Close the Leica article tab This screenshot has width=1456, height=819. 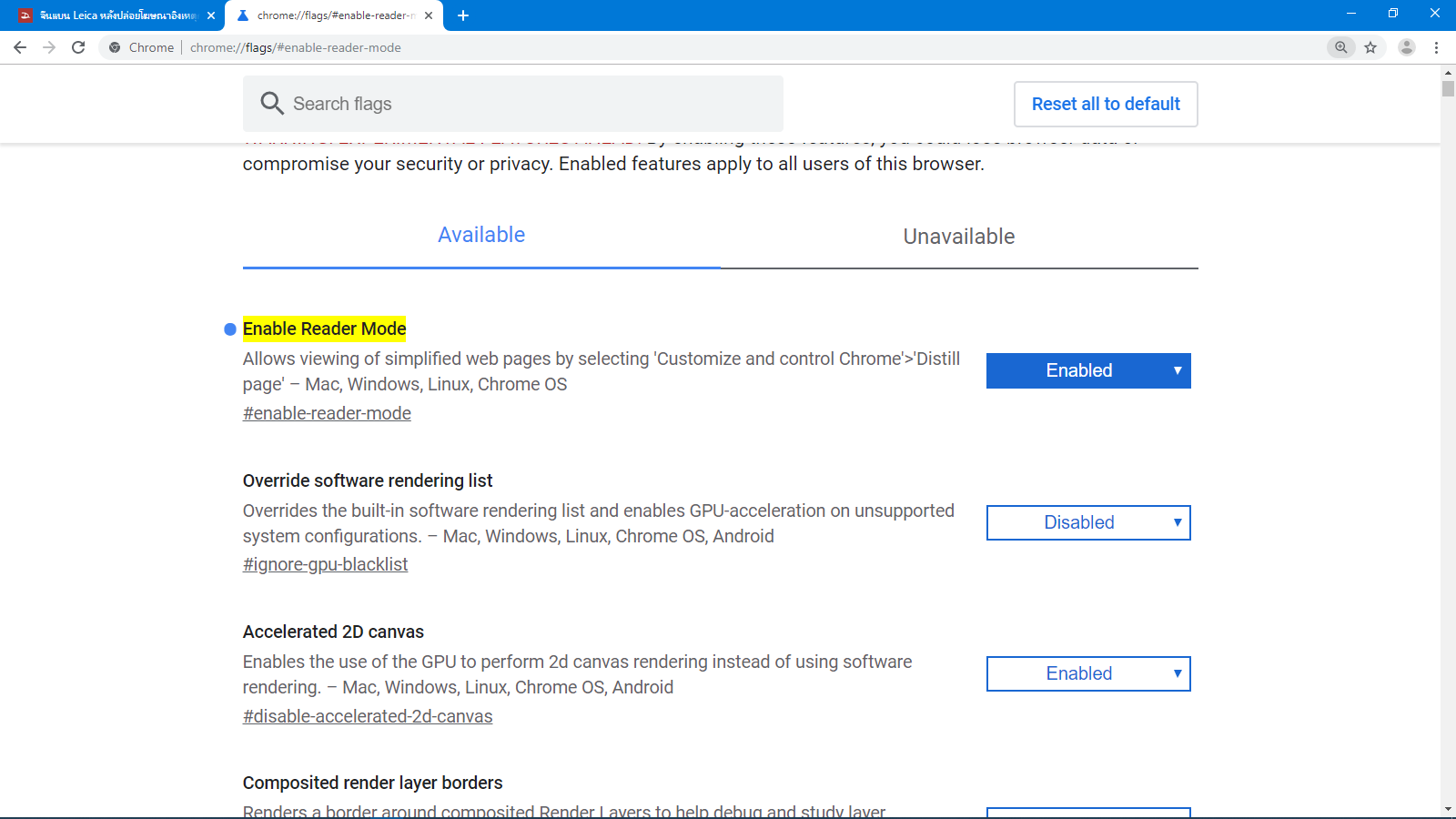point(211,15)
